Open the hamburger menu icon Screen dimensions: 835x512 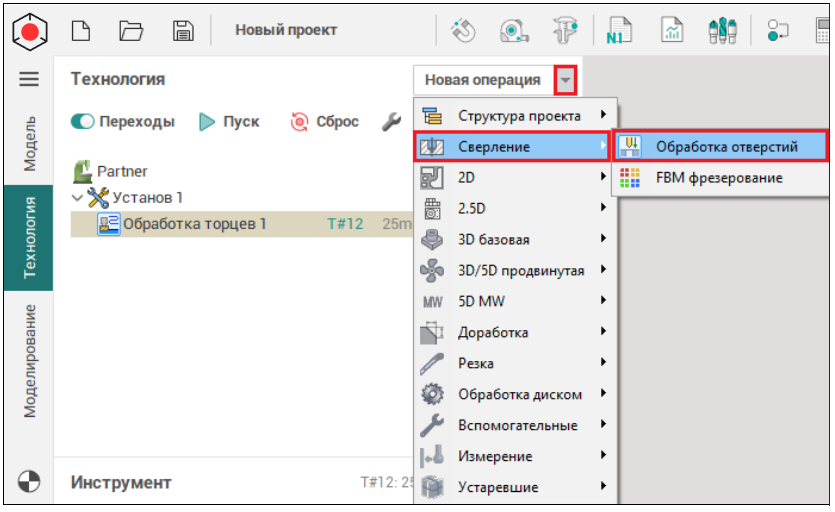[x=29, y=79]
